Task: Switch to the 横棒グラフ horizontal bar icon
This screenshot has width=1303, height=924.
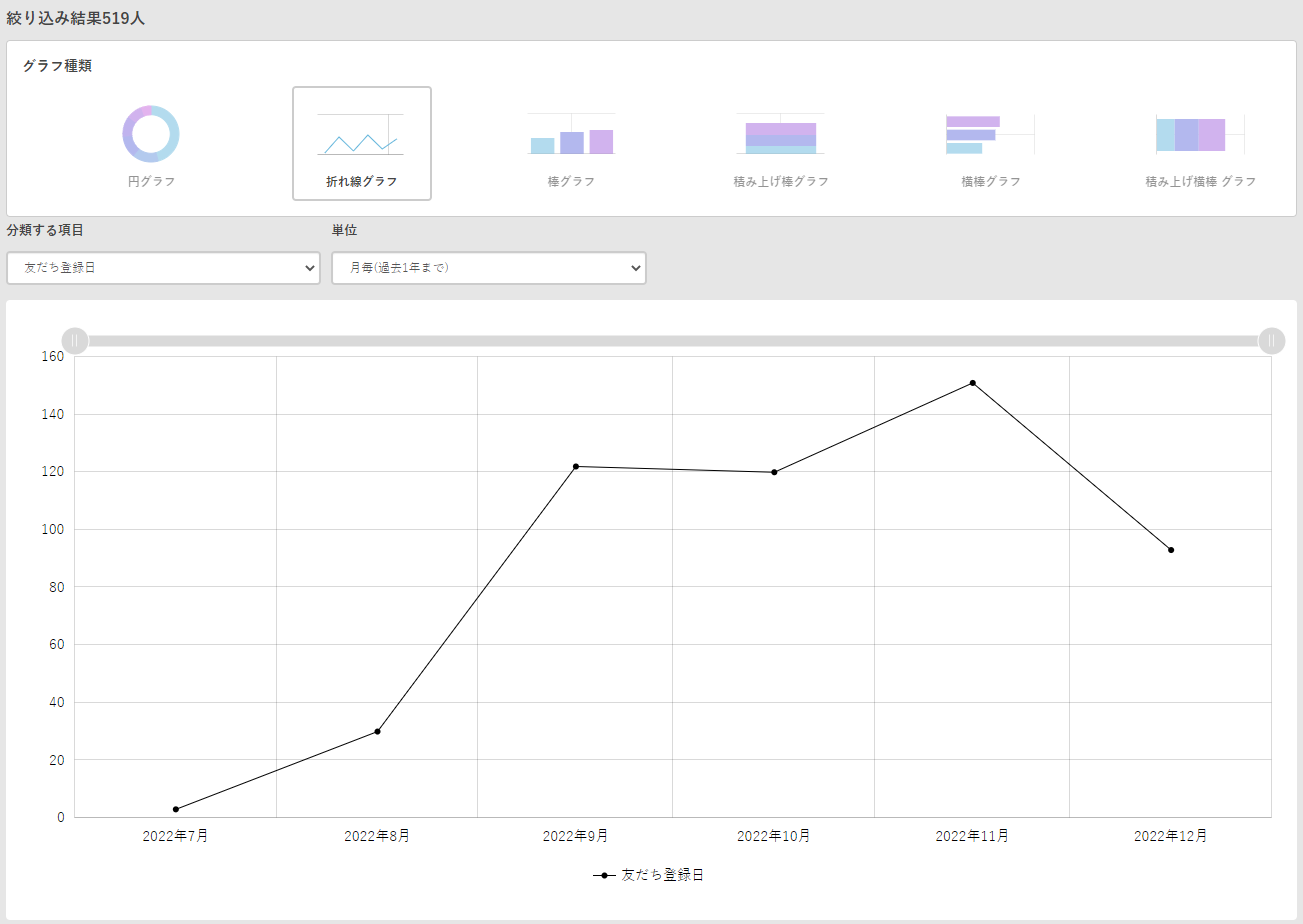Action: tap(990, 134)
